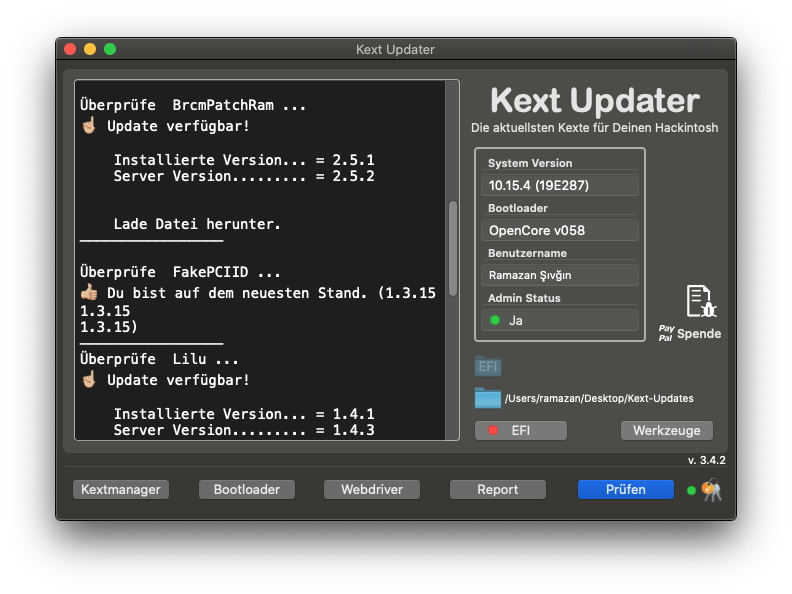Open the changelog document icon above Spende
Viewport: 792px width, 594px height.
coord(701,302)
